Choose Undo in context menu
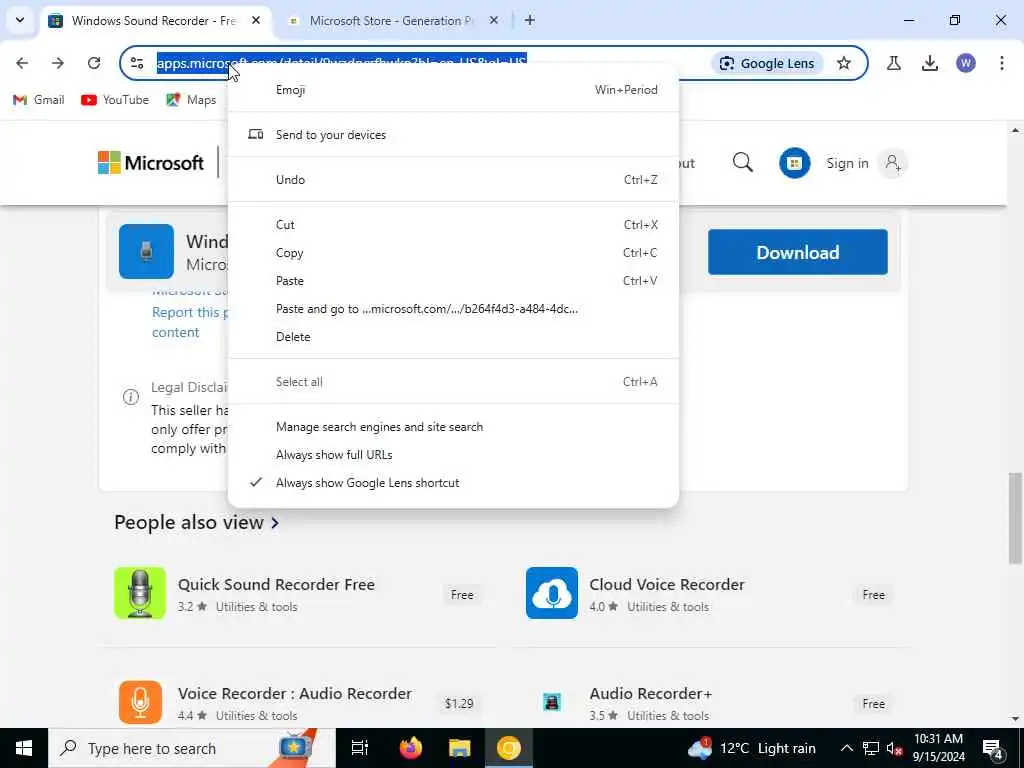The image size is (1024, 768). [453, 180]
